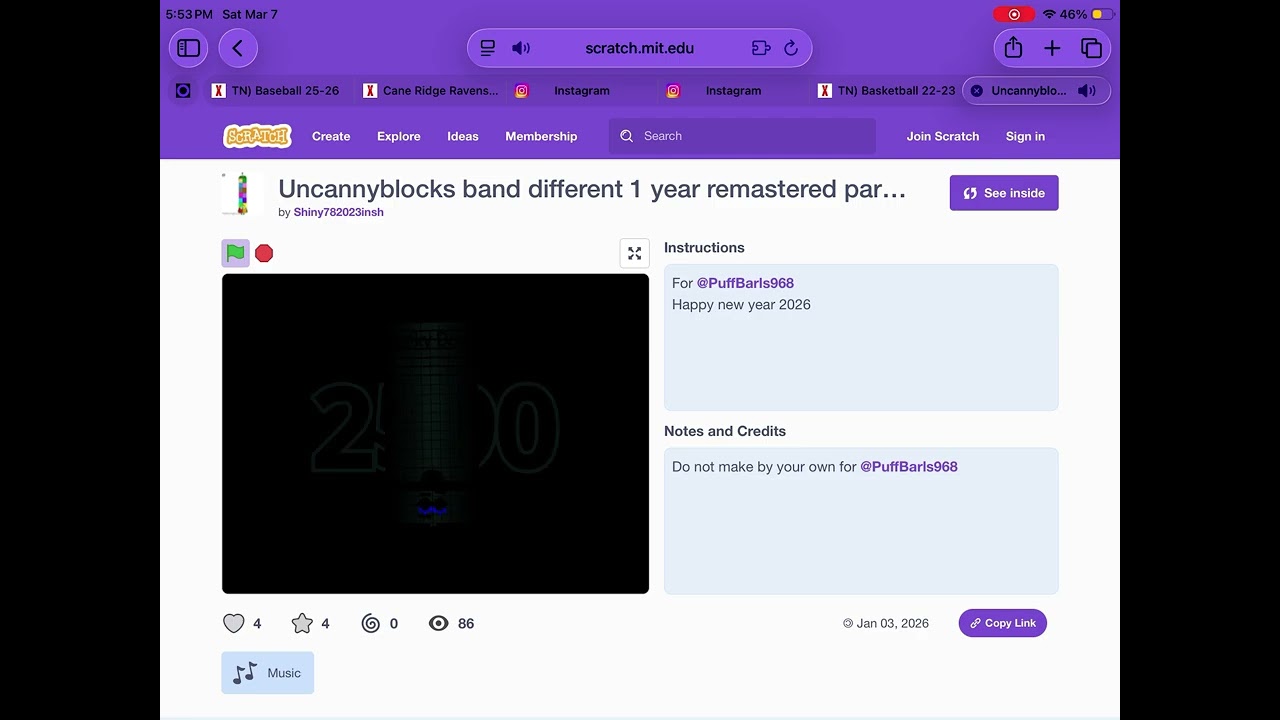Click the scratch.mit.edu address text

pyautogui.click(x=639, y=48)
